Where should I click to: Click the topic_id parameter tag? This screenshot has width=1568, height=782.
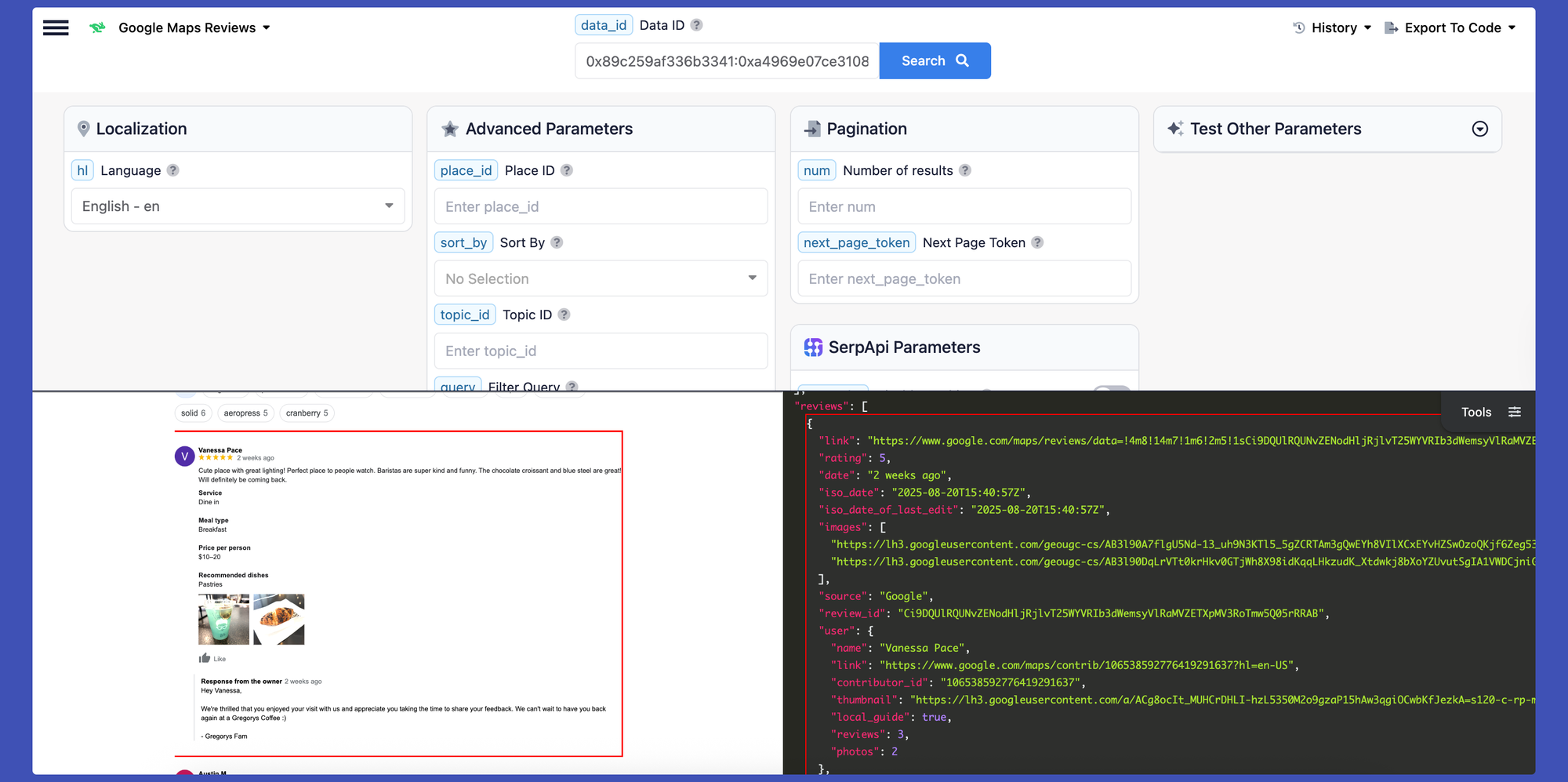[x=465, y=315]
